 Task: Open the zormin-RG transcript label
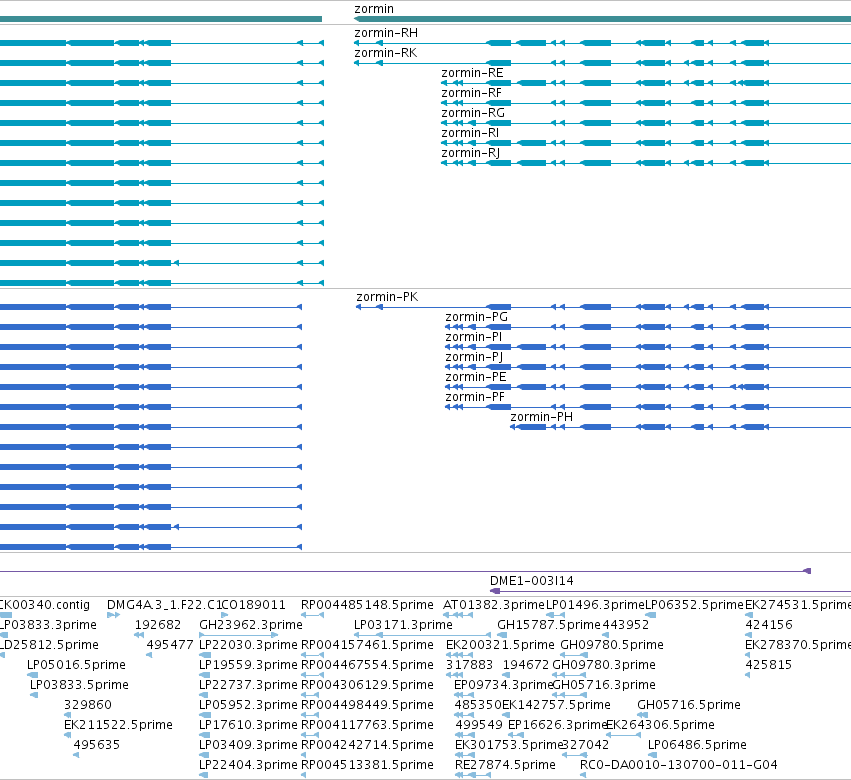(x=473, y=113)
